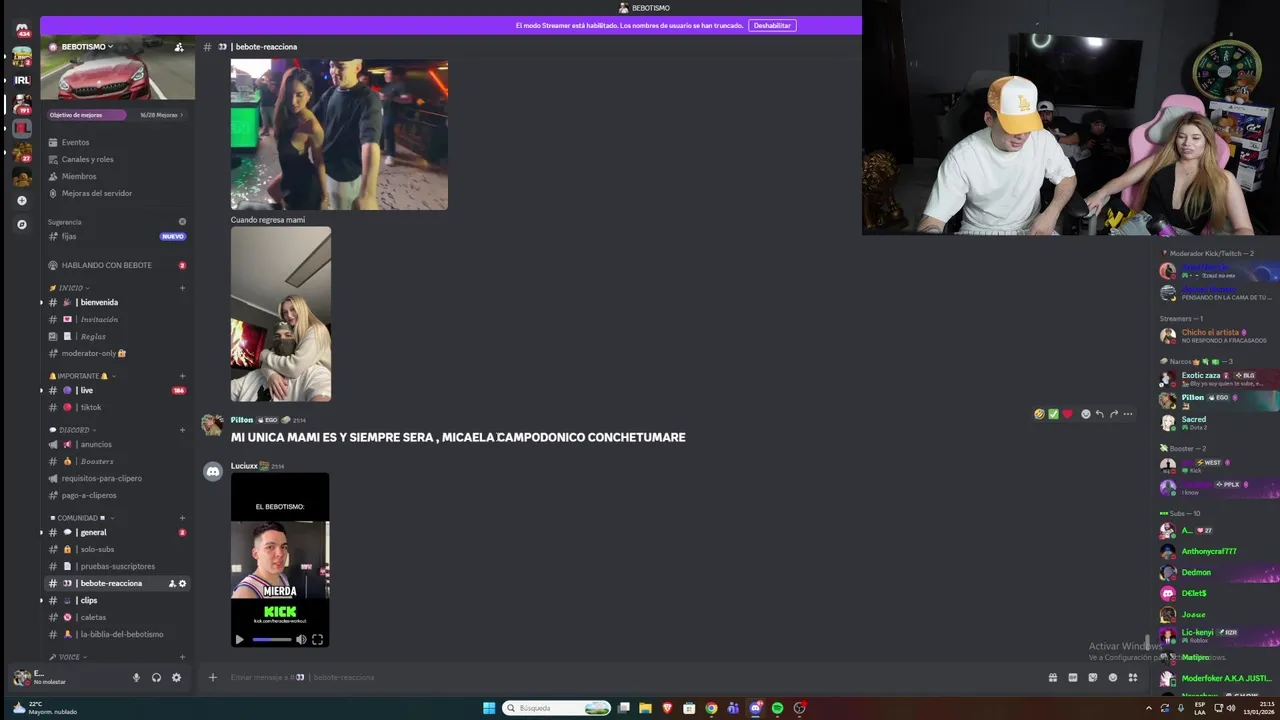Open emoji picker in message bar
Viewport: 1280px width, 720px height.
coord(1112,677)
